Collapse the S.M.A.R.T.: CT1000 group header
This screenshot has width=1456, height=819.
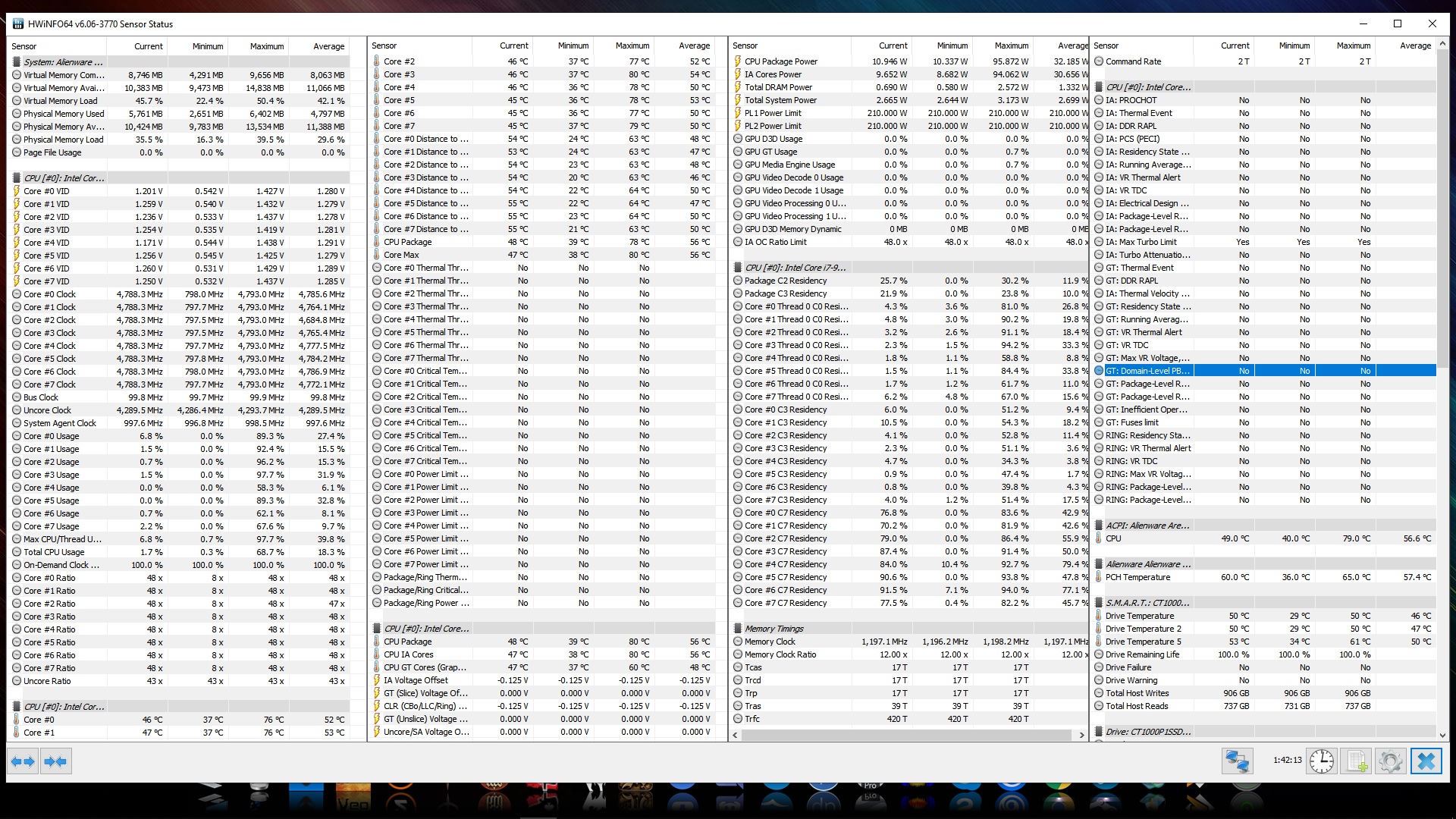point(1147,603)
